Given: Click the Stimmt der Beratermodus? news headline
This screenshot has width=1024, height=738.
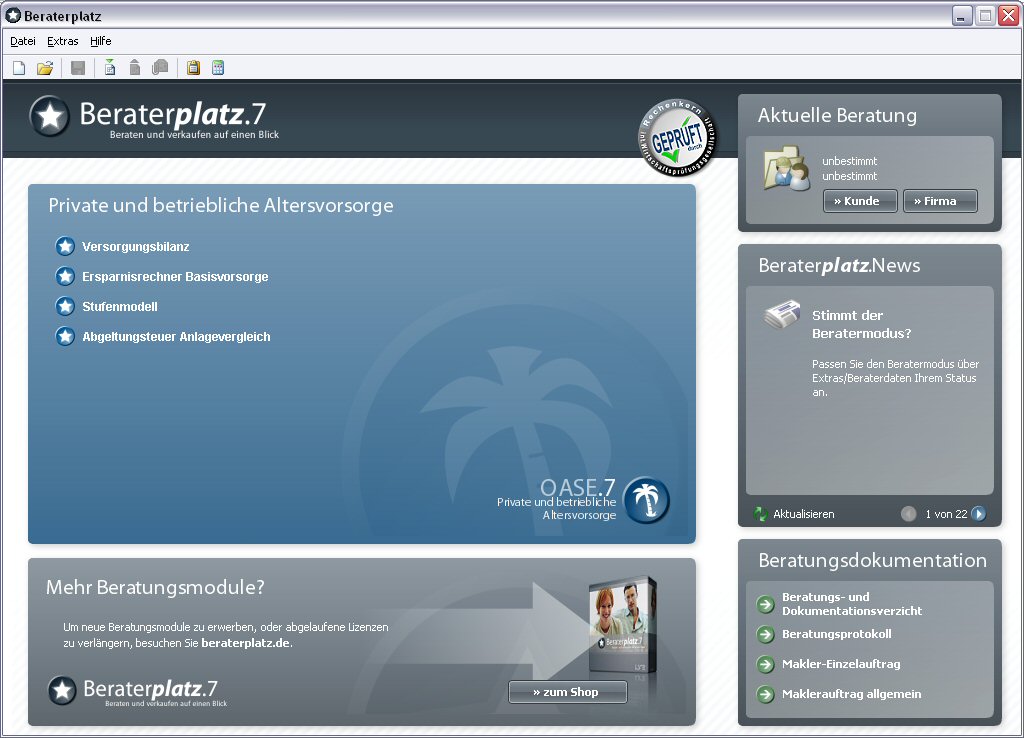Looking at the screenshot, I should pyautogui.click(x=861, y=325).
